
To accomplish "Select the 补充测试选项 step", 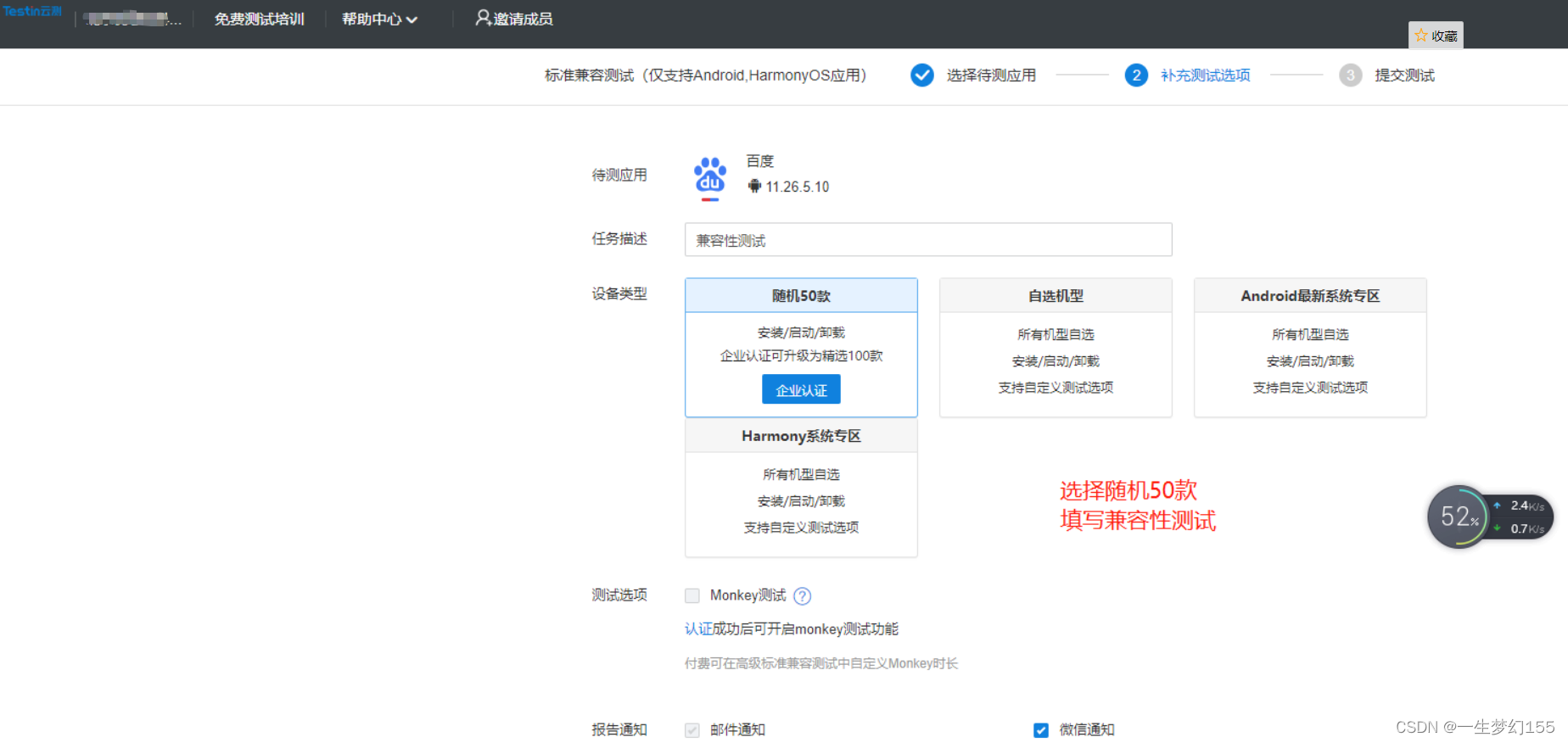I will coord(1205,75).
